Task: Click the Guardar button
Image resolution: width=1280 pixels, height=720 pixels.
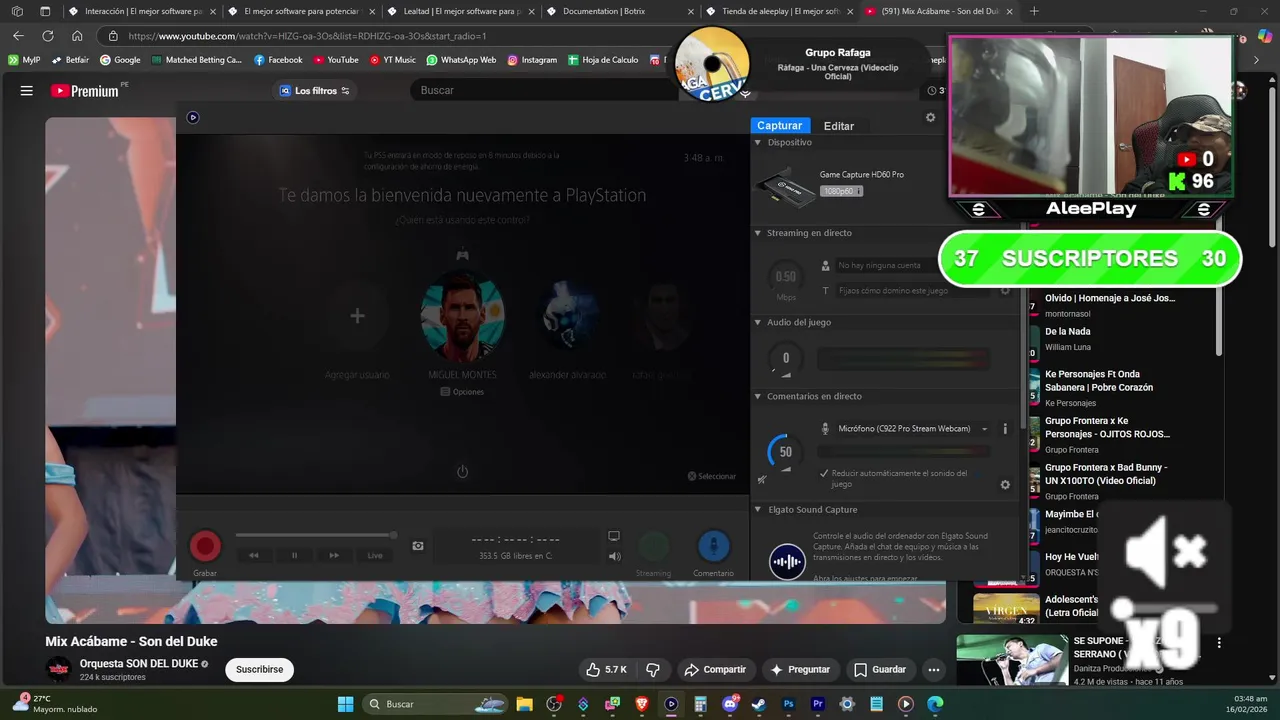Action: click(x=880, y=670)
